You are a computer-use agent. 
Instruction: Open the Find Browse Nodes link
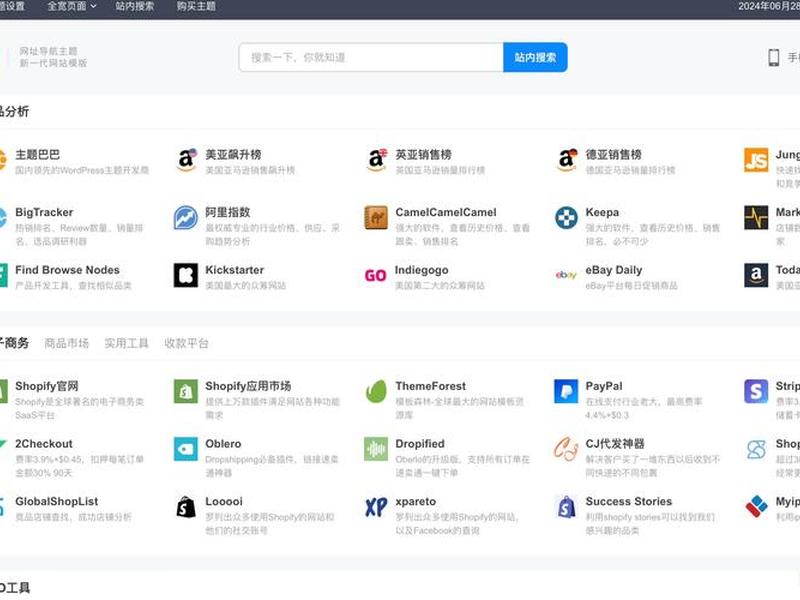click(x=67, y=270)
